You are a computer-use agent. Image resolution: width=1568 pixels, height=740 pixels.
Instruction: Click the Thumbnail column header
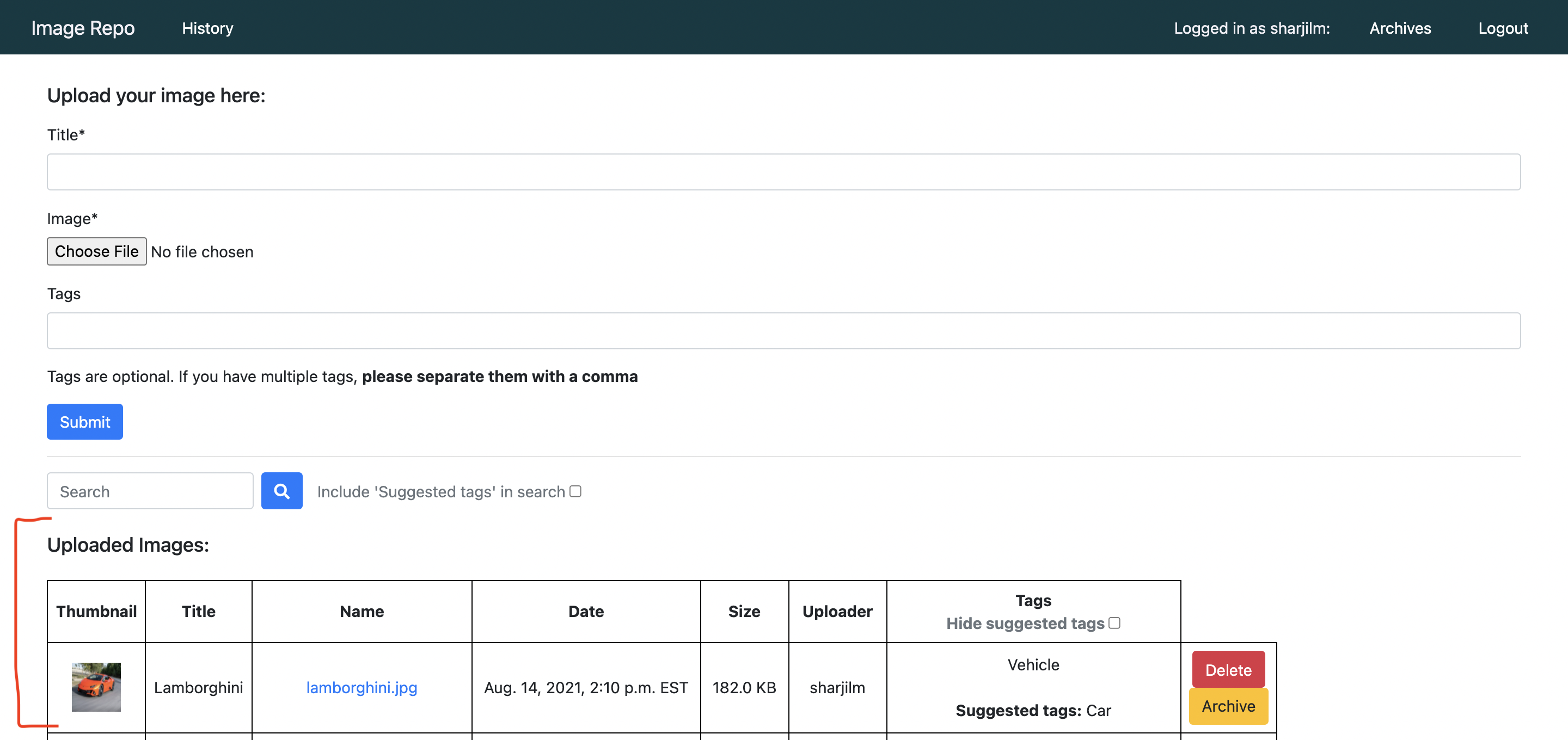(x=96, y=611)
